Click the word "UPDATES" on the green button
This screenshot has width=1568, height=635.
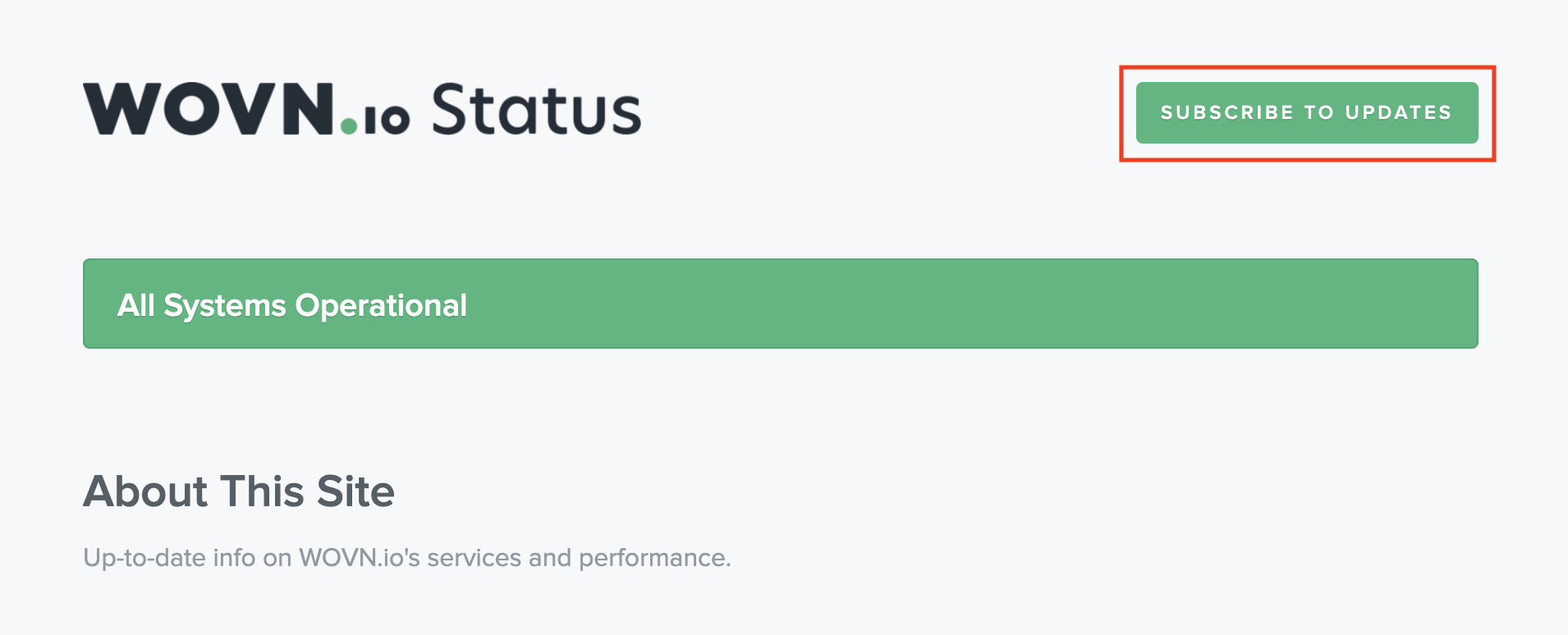point(1398,113)
